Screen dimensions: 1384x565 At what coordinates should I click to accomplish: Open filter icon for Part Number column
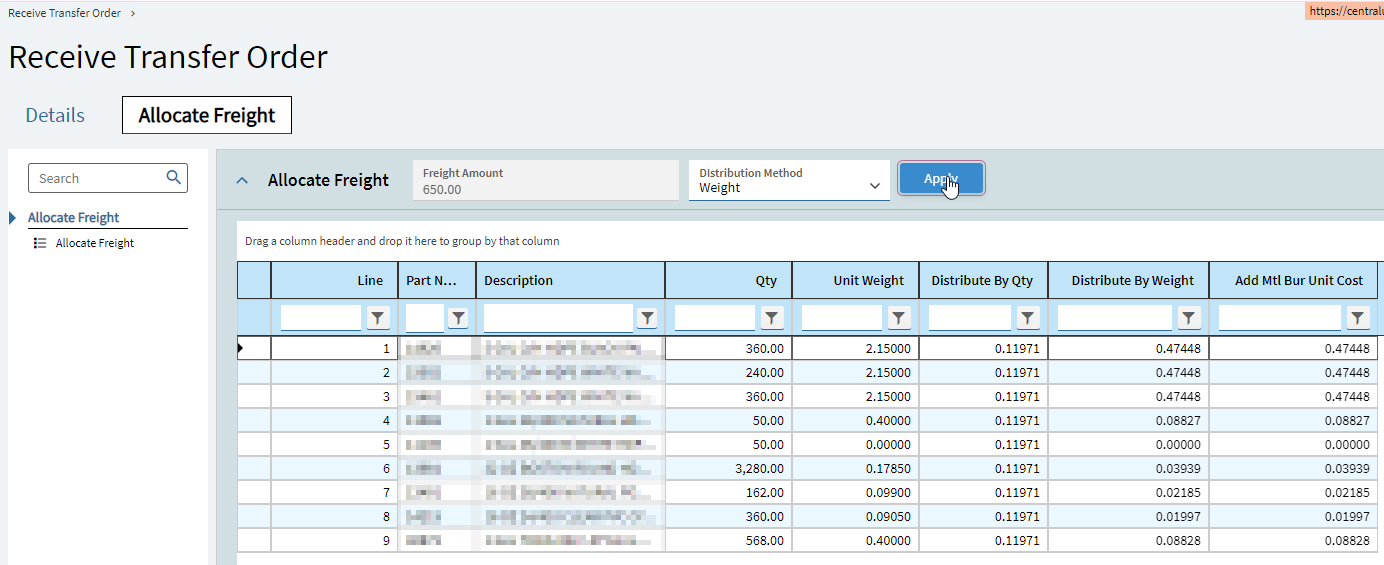point(458,318)
